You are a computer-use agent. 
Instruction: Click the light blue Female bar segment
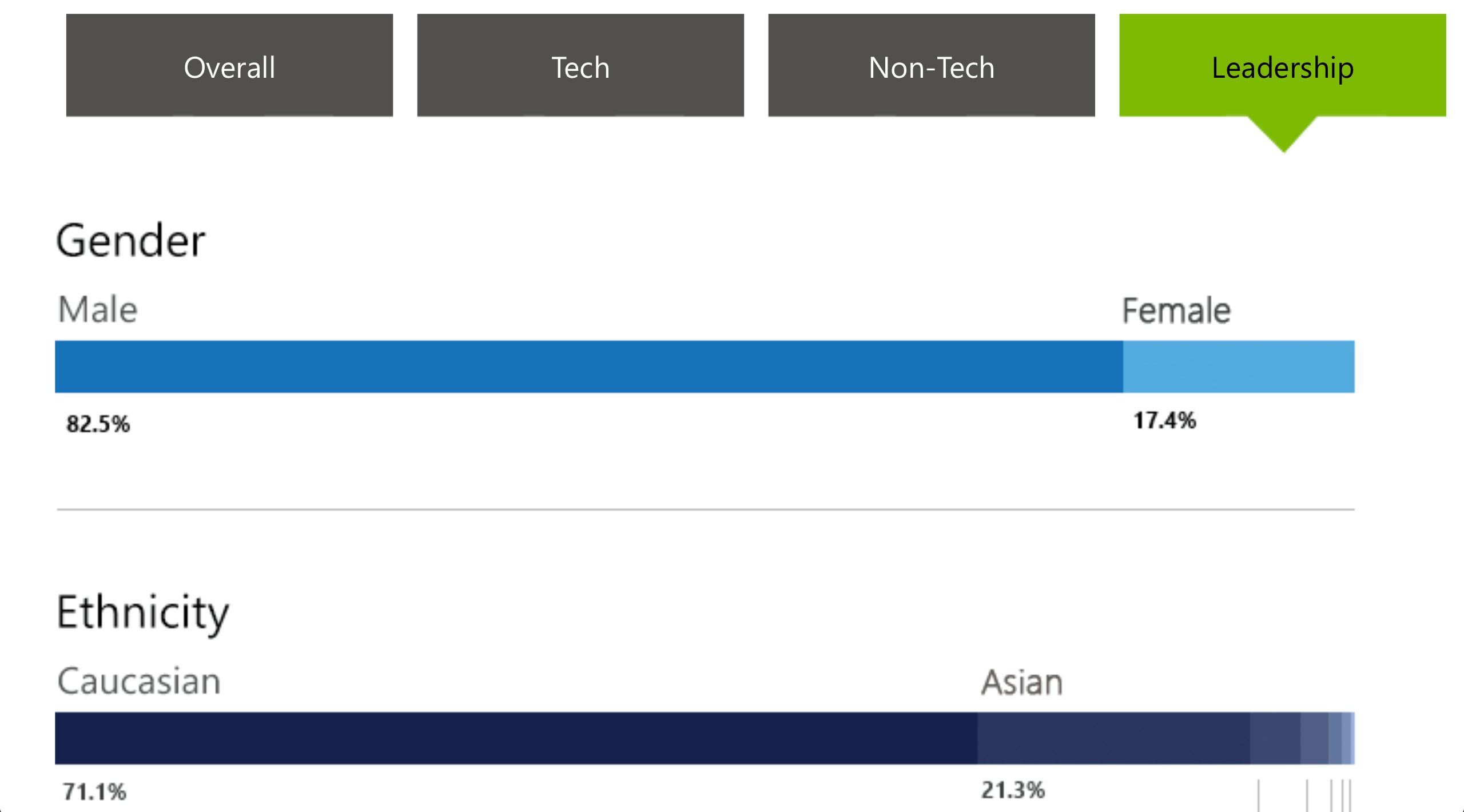[x=1238, y=367]
